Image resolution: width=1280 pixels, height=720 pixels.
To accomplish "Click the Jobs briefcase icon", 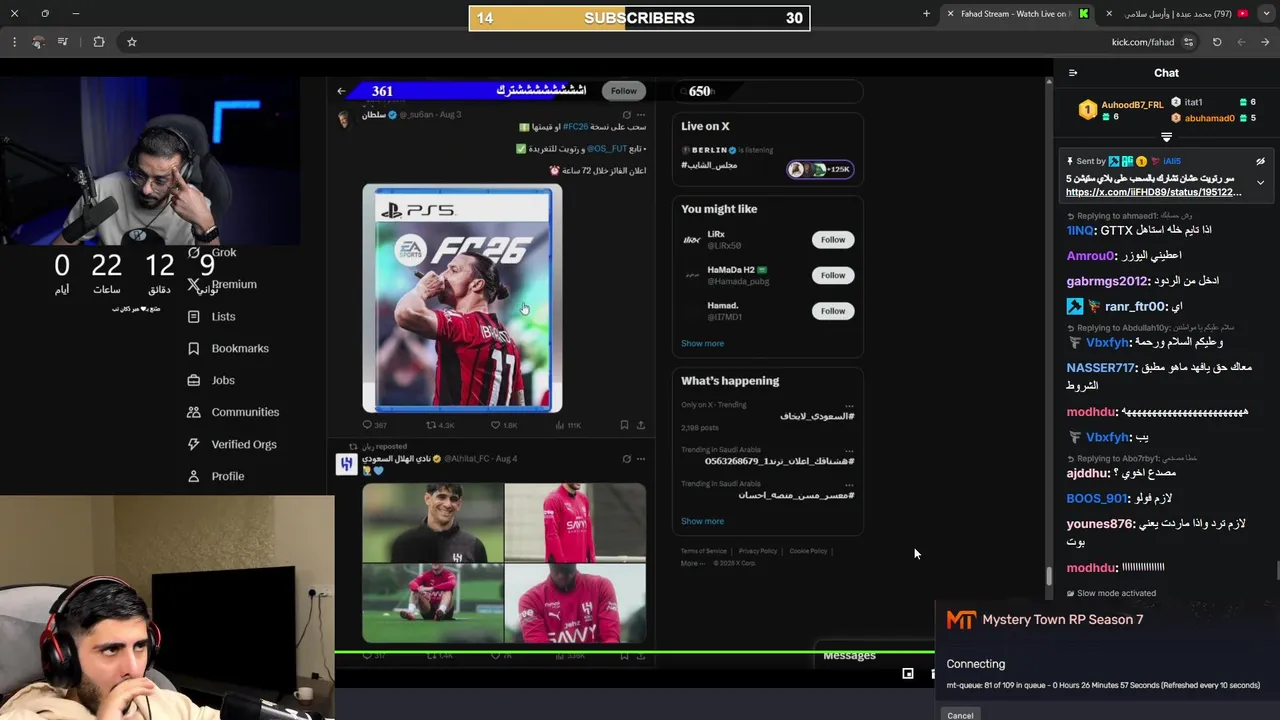I will [x=194, y=381].
